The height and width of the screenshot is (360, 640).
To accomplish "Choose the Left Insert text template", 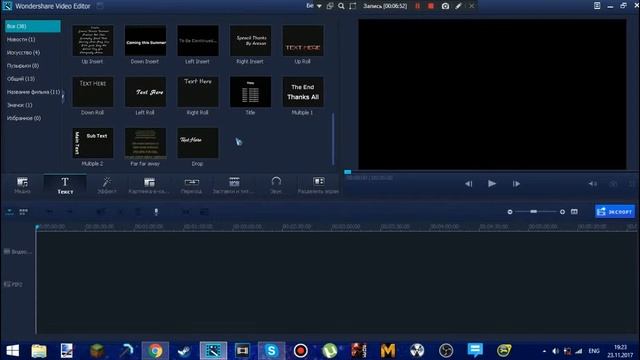I will pyautogui.click(x=198, y=41).
